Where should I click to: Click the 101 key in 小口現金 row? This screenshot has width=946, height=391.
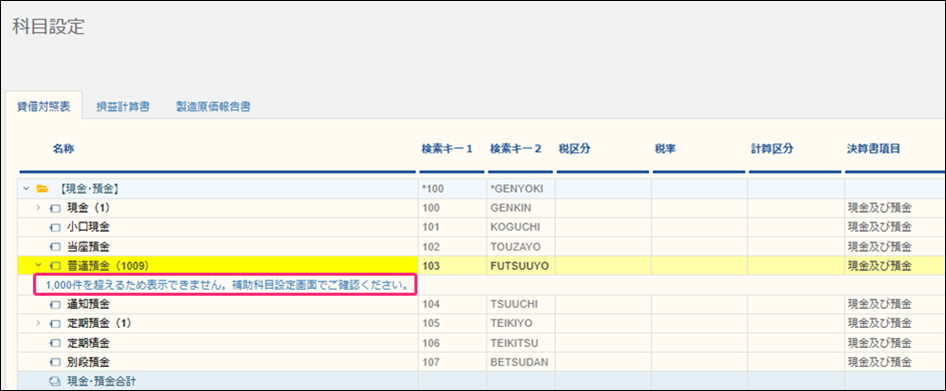(431, 227)
